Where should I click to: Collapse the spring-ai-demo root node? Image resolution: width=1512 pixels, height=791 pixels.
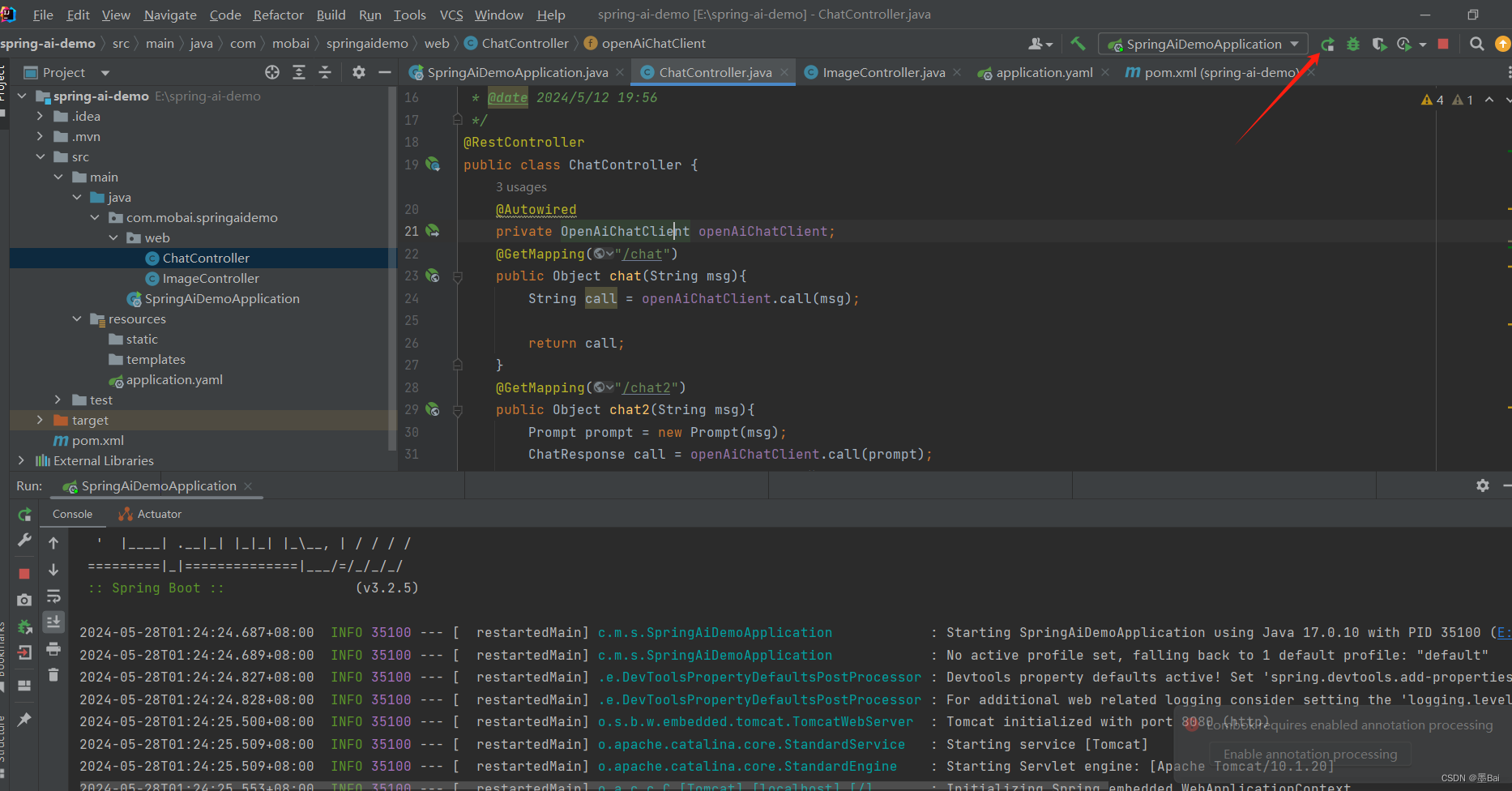[x=22, y=96]
